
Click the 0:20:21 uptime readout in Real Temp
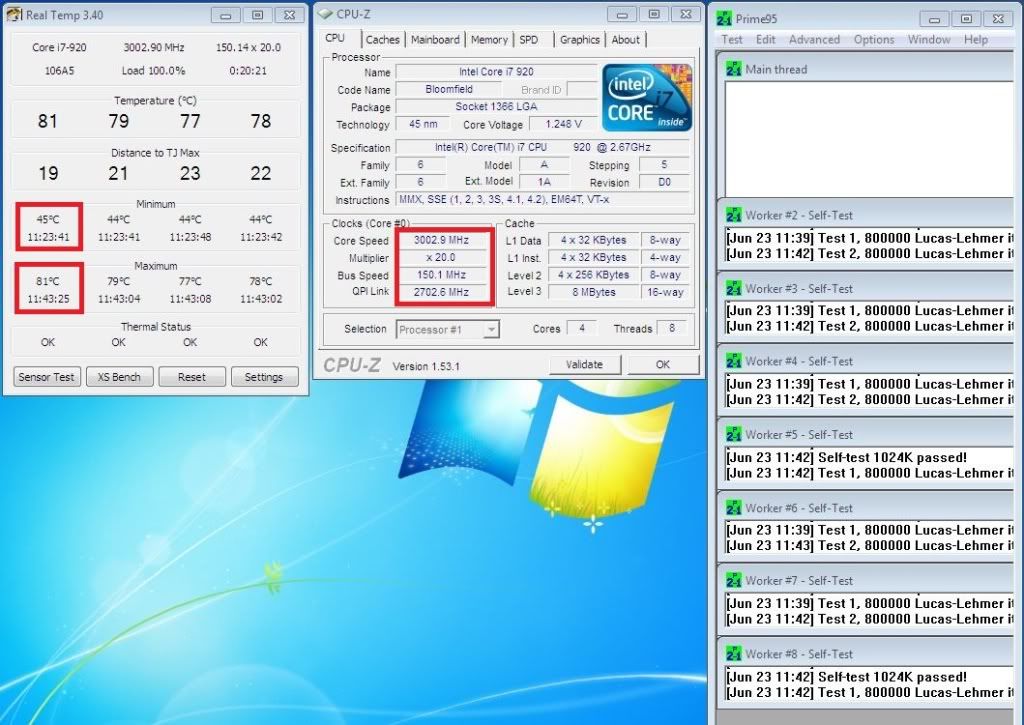point(248,71)
